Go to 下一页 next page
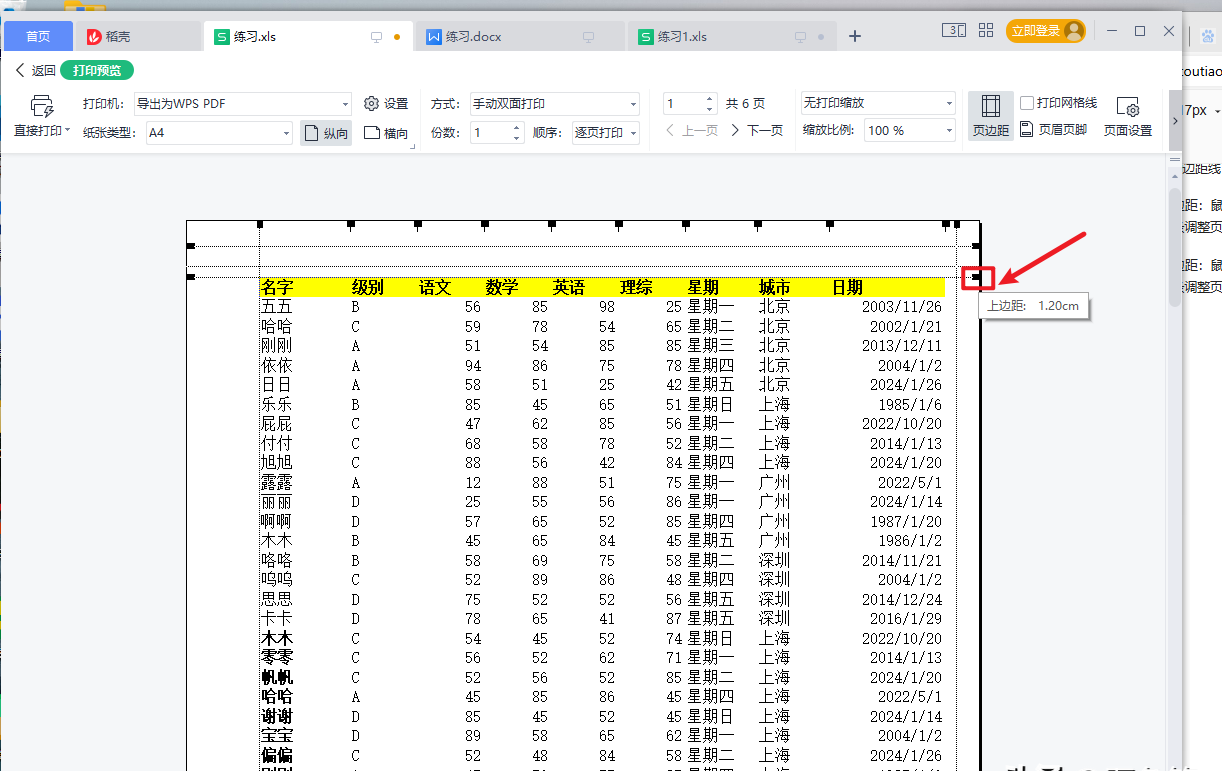The width and height of the screenshot is (1222, 771). [757, 131]
